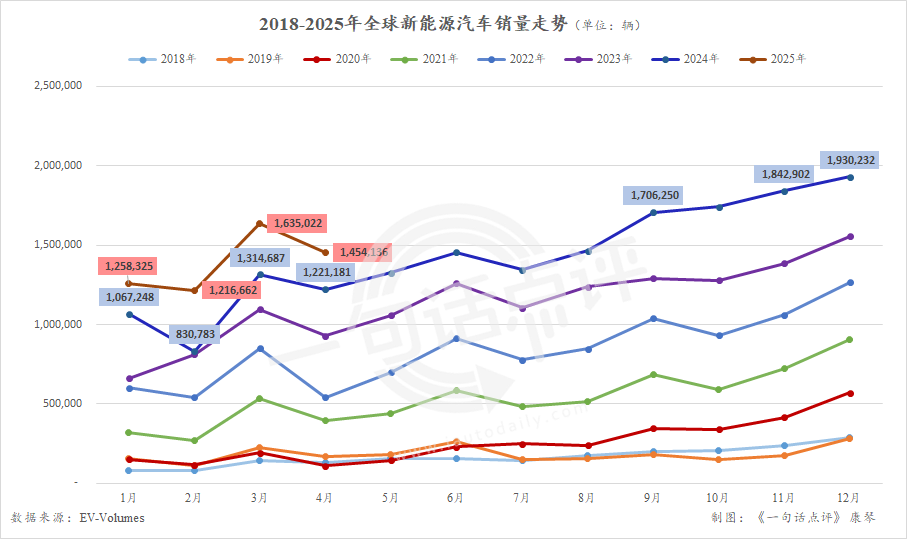Click the 1,930,232 data label

[x=850, y=160]
